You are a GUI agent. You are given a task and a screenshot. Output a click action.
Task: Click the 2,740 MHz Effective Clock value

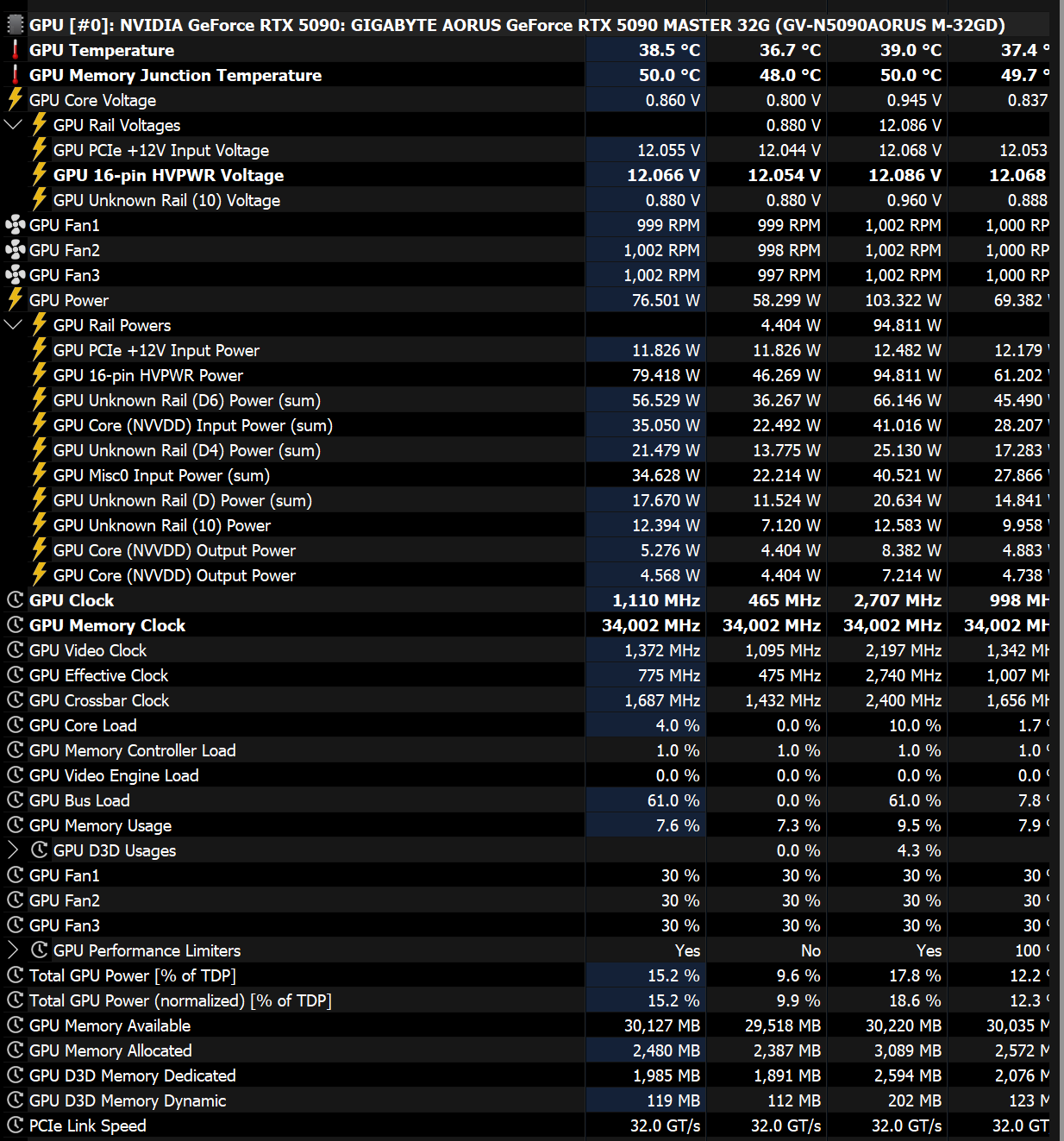tap(903, 675)
